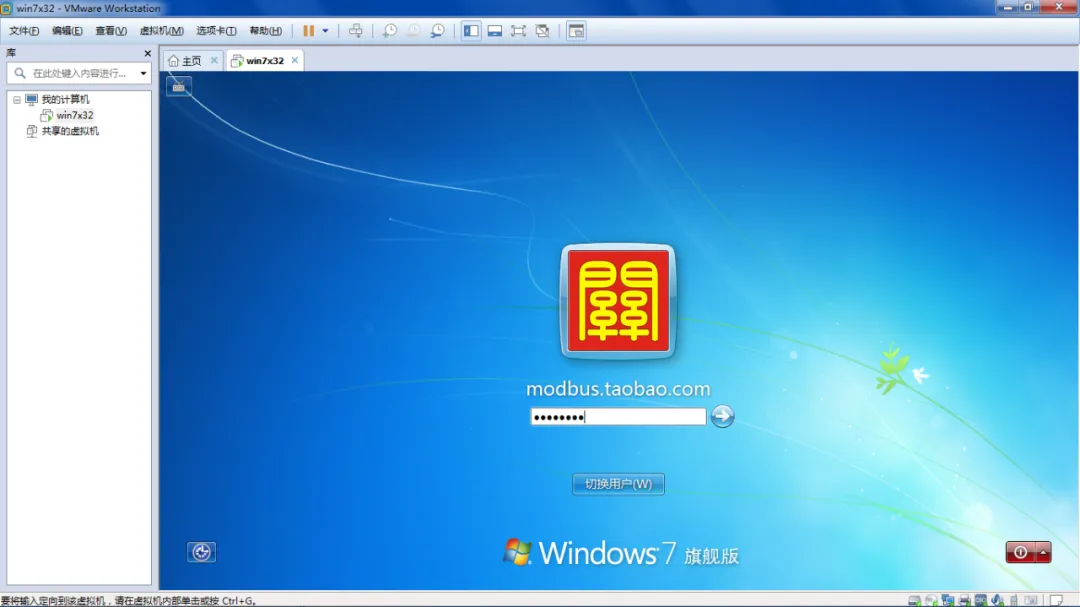Select the win7x32 tab
Viewport: 1080px width, 607px height.
coord(264,61)
